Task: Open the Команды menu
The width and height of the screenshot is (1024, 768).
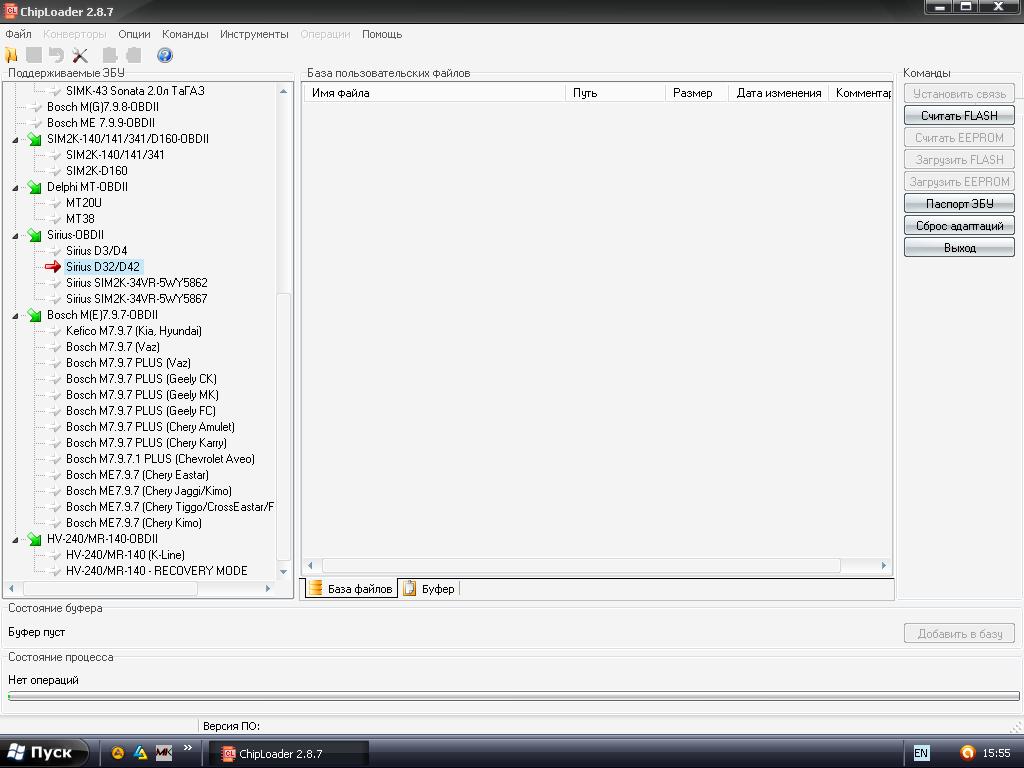Action: (185, 34)
